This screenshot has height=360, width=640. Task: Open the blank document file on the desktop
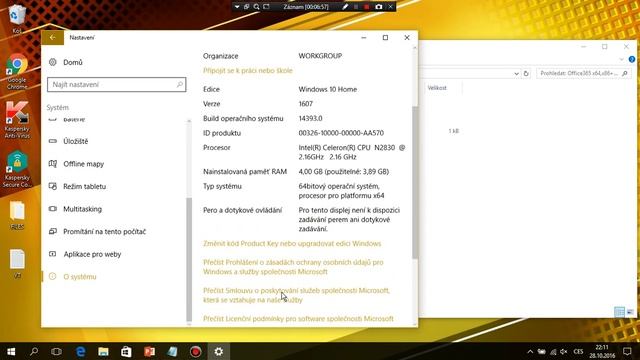pyautogui.click(x=17, y=264)
